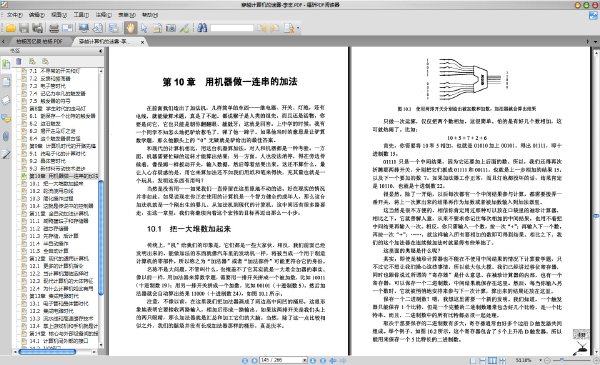600x365 pixels.
Task: Select bookmark 13.1 in the outline
Action: (59, 304)
